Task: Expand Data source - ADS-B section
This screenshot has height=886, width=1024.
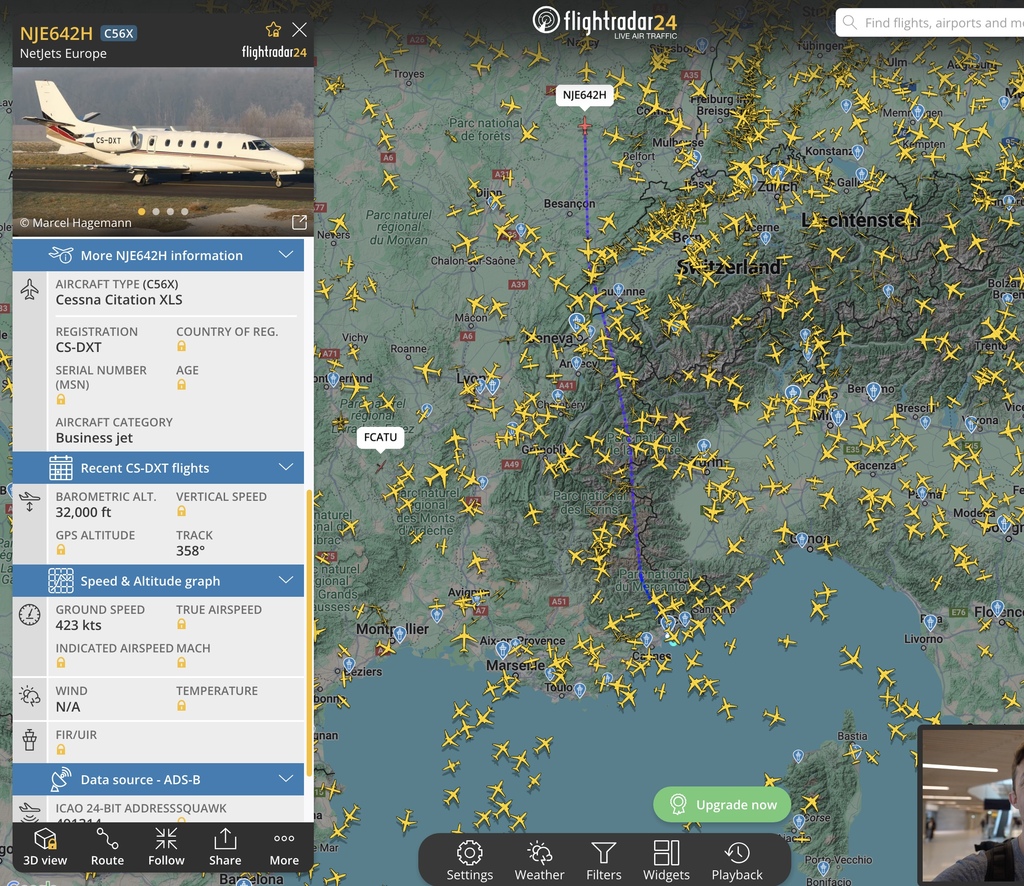Action: pyautogui.click(x=158, y=779)
